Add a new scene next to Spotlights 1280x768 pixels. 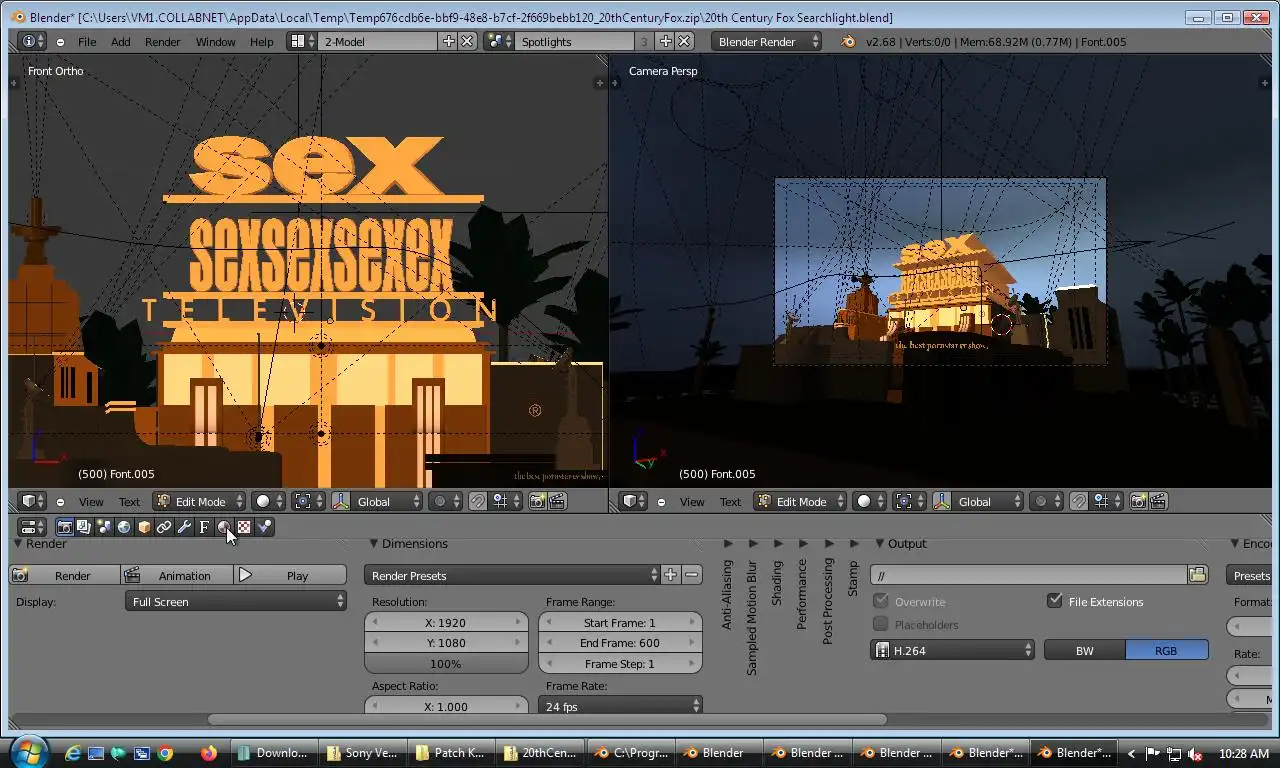pos(666,41)
